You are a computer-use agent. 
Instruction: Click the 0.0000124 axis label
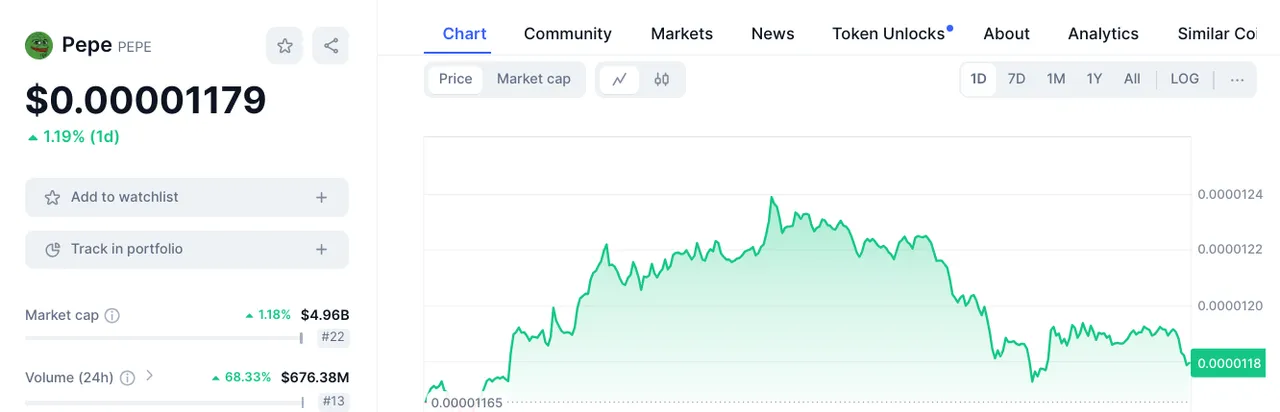[1229, 194]
